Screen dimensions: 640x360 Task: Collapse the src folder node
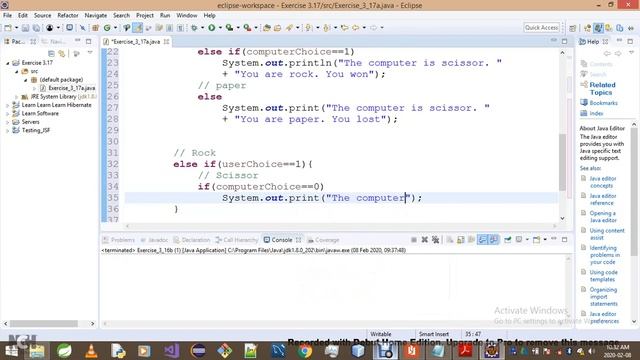pyautogui.click(x=16, y=71)
